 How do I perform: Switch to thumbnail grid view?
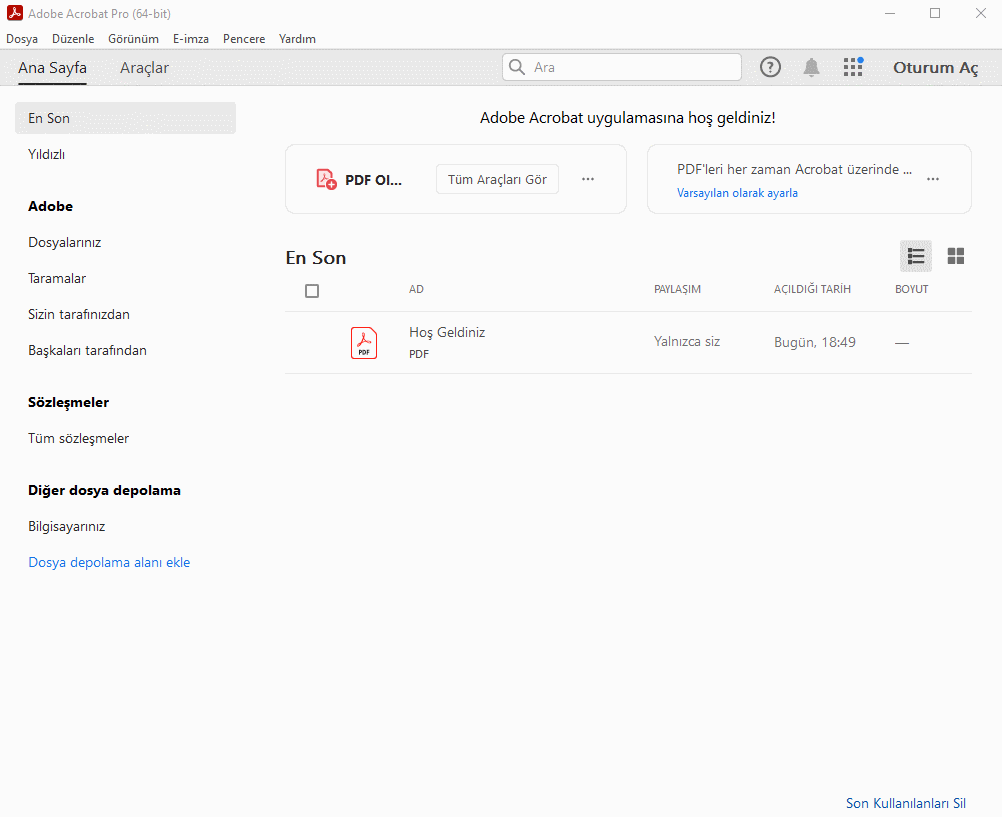point(955,256)
